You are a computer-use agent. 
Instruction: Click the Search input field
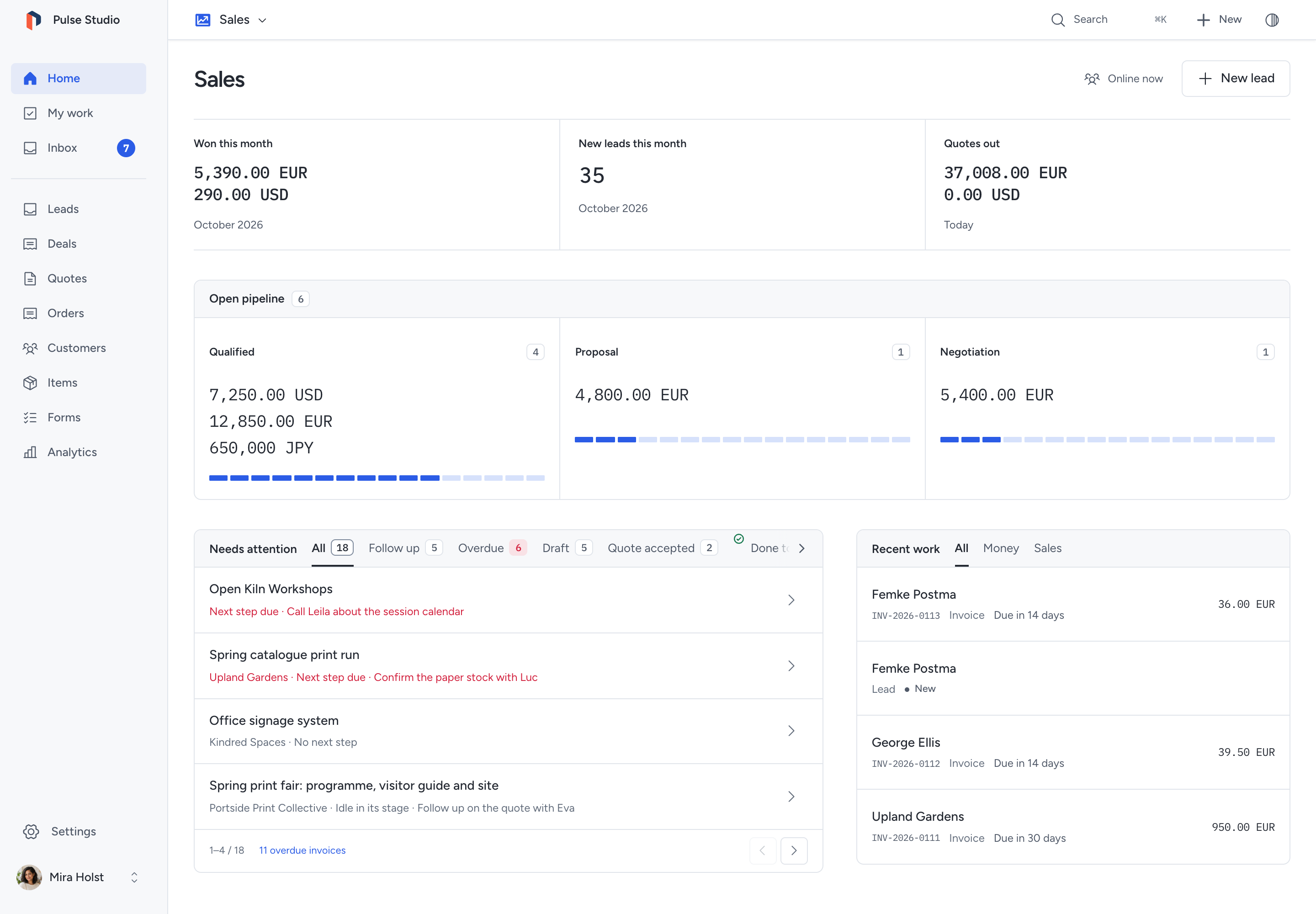1108,20
